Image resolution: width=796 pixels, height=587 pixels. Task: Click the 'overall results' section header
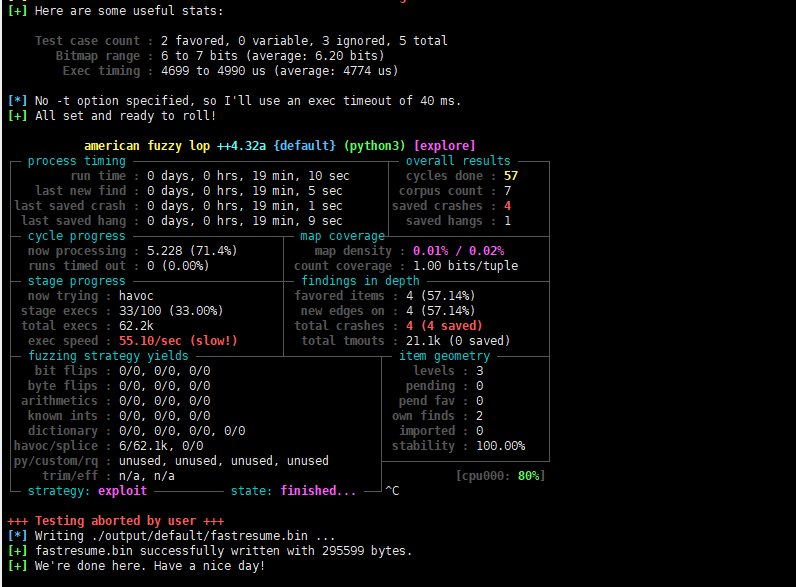[x=458, y=161]
